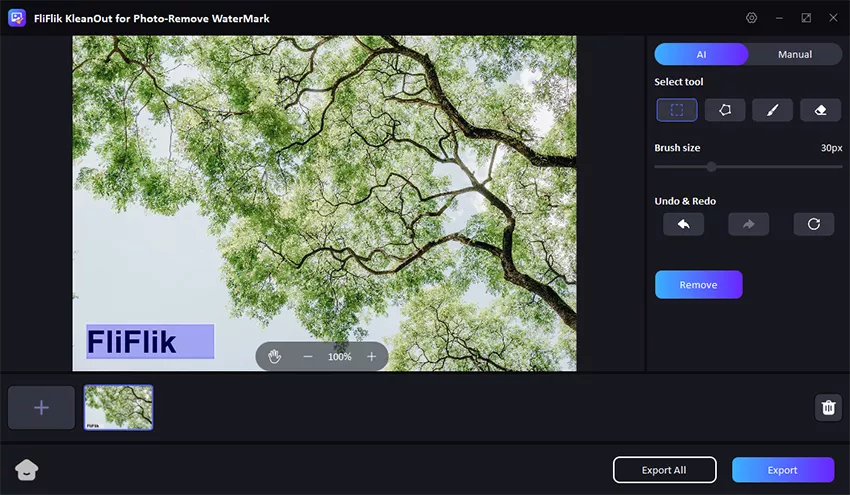This screenshot has height=495, width=850.
Task: Select the rectangle marquee selection tool
Action: (x=677, y=110)
